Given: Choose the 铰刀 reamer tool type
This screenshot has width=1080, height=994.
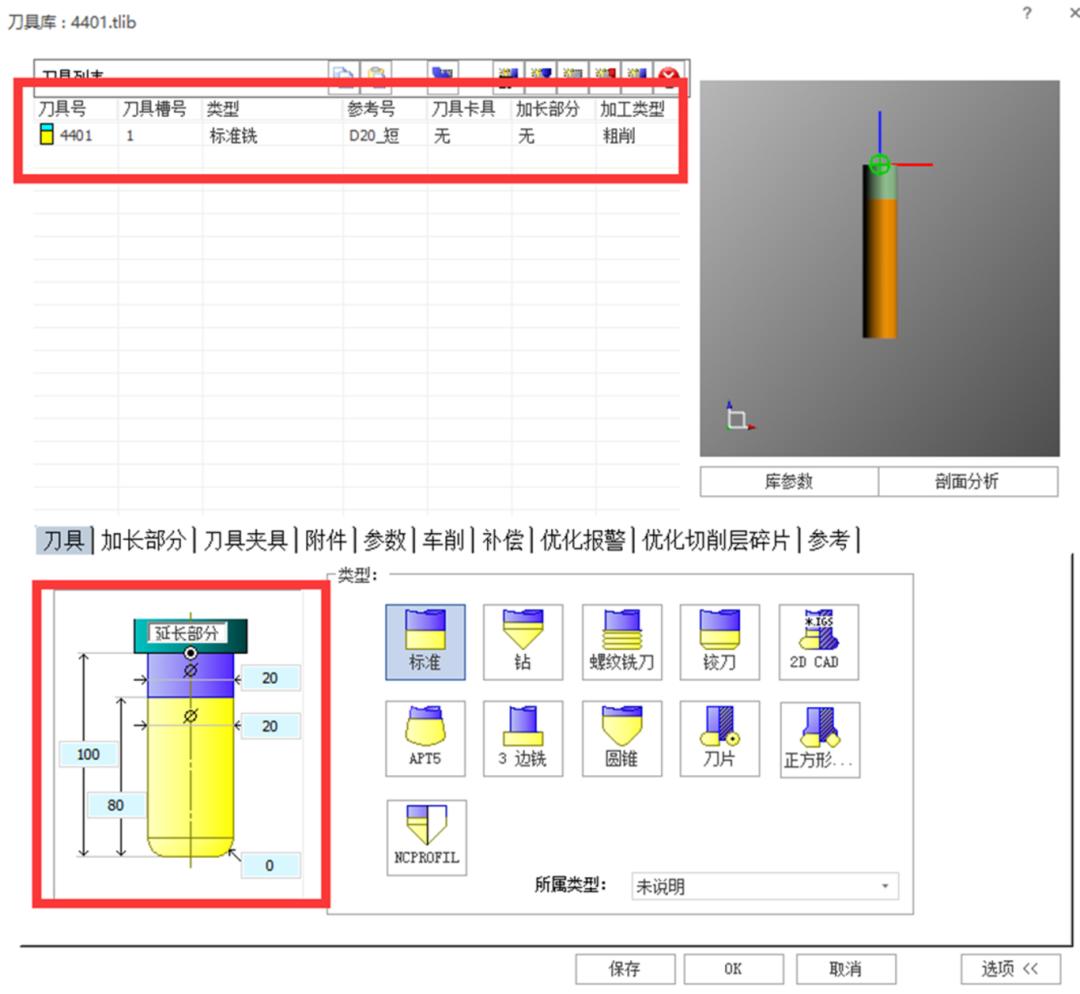Looking at the screenshot, I should pos(720,642).
